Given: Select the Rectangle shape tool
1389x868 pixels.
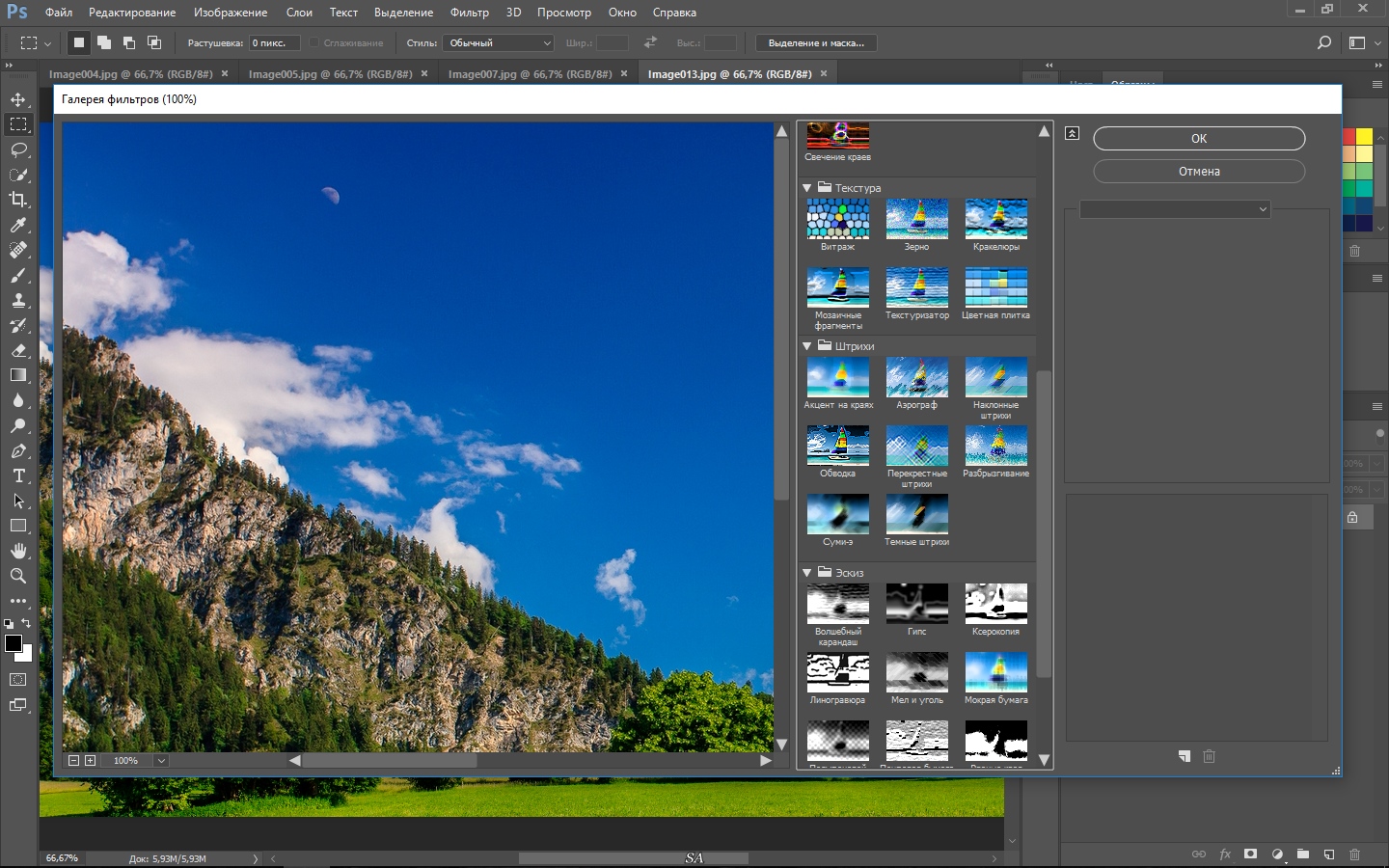Looking at the screenshot, I should [18, 526].
